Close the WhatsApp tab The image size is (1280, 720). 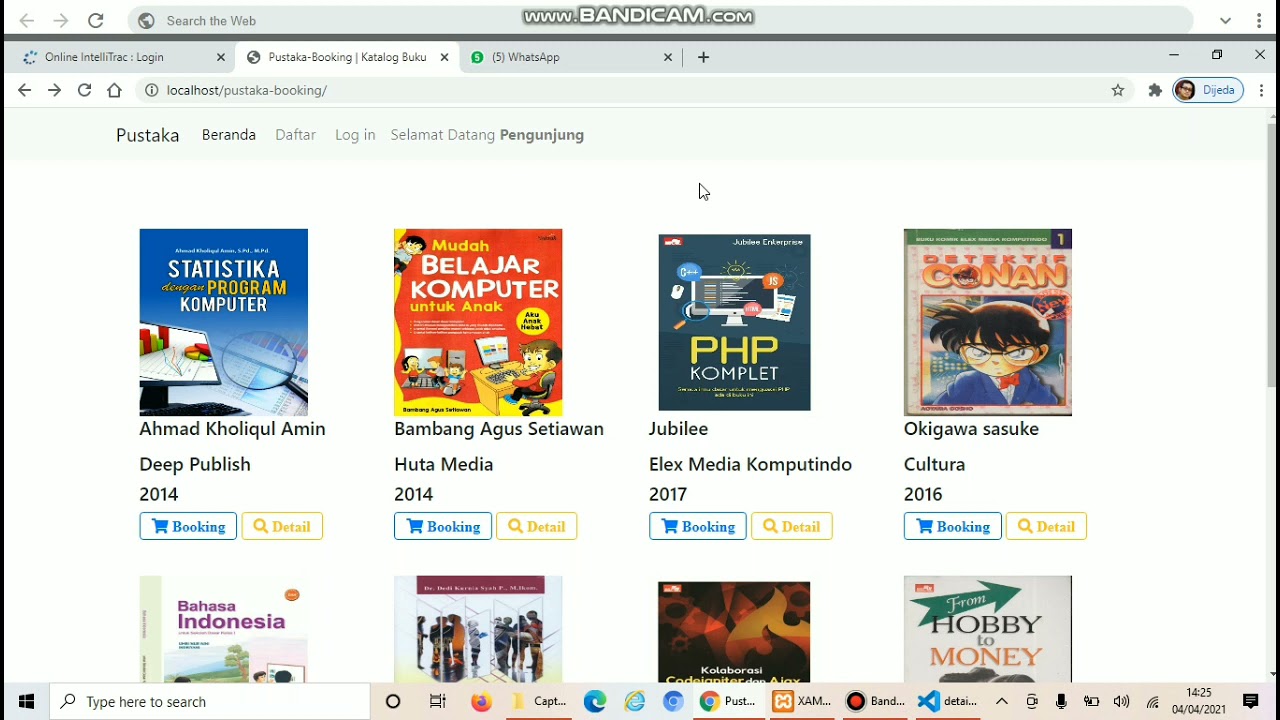(x=668, y=57)
